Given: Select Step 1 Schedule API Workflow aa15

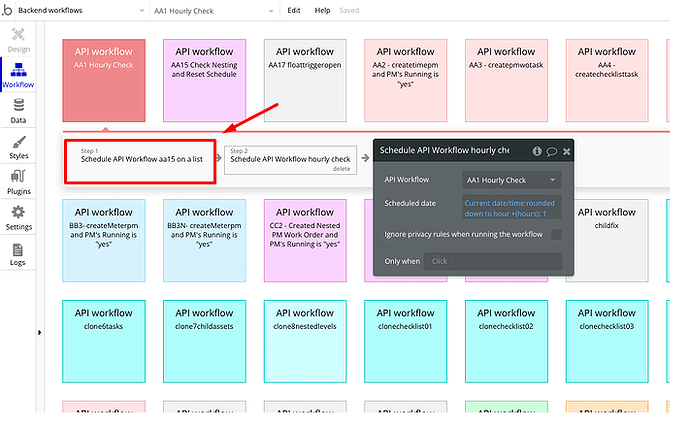Looking at the screenshot, I should click(x=140, y=162).
